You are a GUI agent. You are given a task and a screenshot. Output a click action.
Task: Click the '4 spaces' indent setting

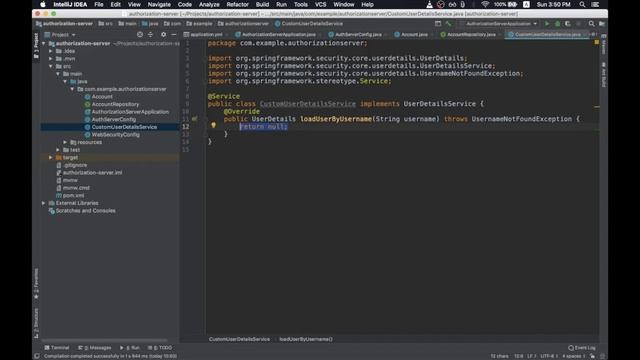click(573, 356)
